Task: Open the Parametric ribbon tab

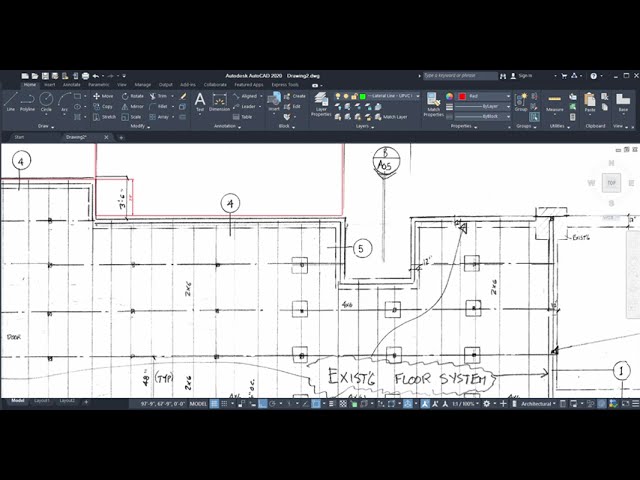Action: tap(99, 85)
